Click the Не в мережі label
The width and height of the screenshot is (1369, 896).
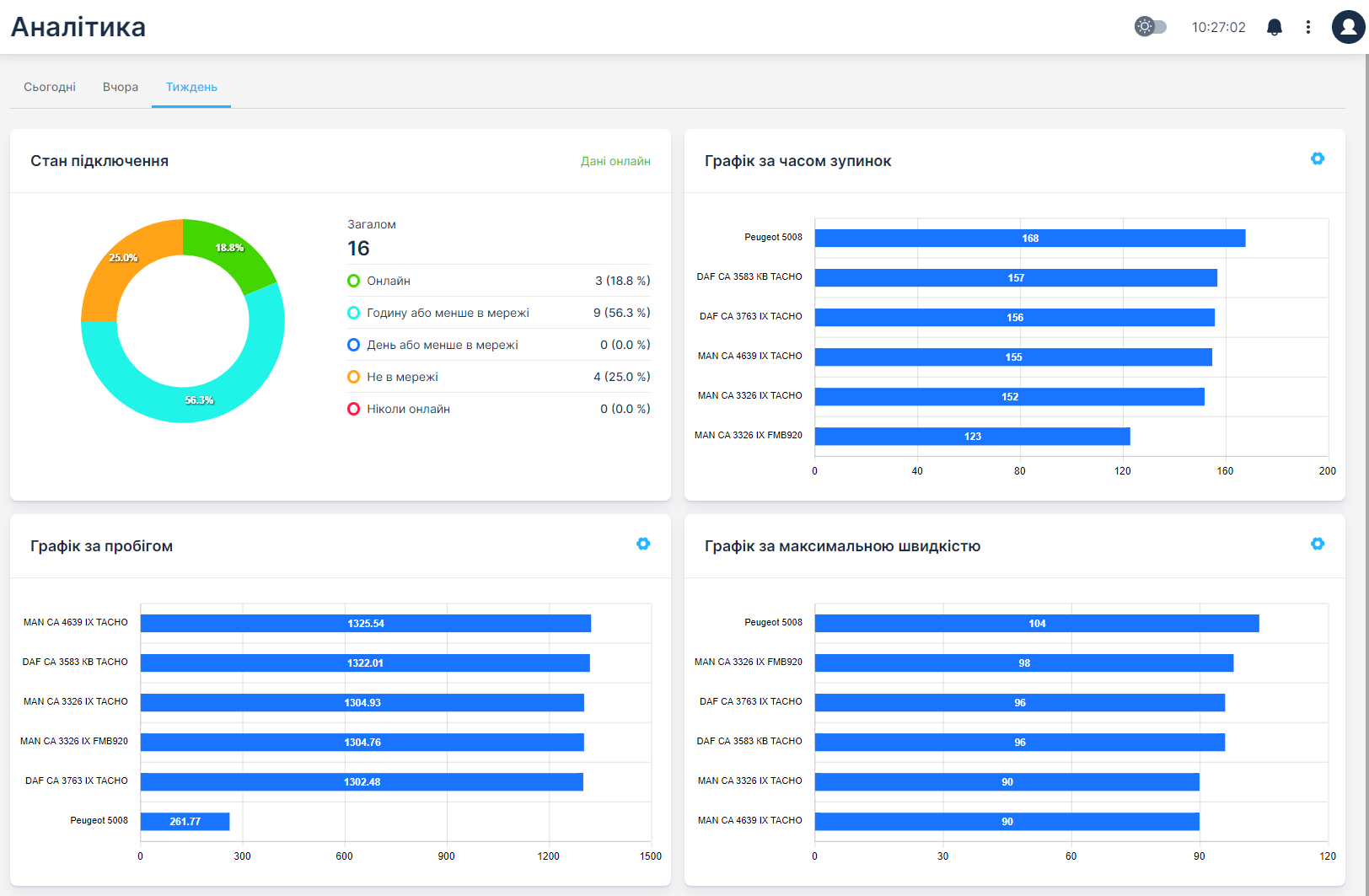click(x=402, y=377)
